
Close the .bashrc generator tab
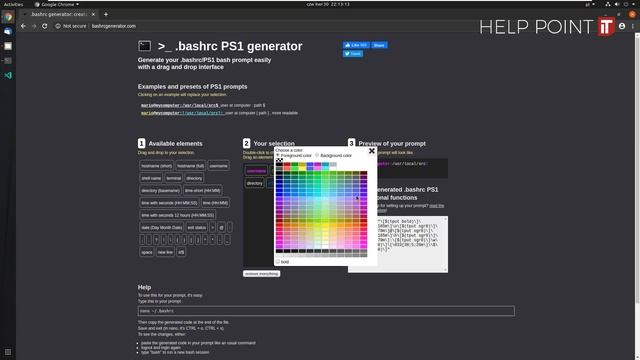pos(93,14)
